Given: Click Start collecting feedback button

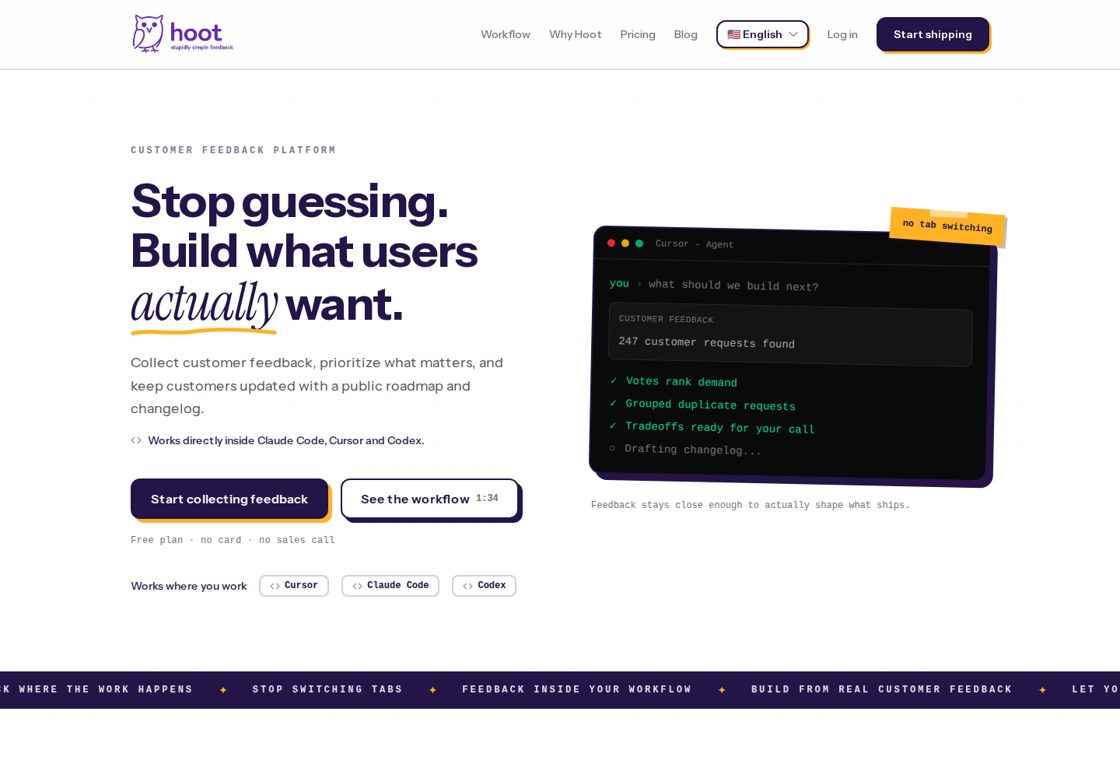Looking at the screenshot, I should click(x=229, y=499).
